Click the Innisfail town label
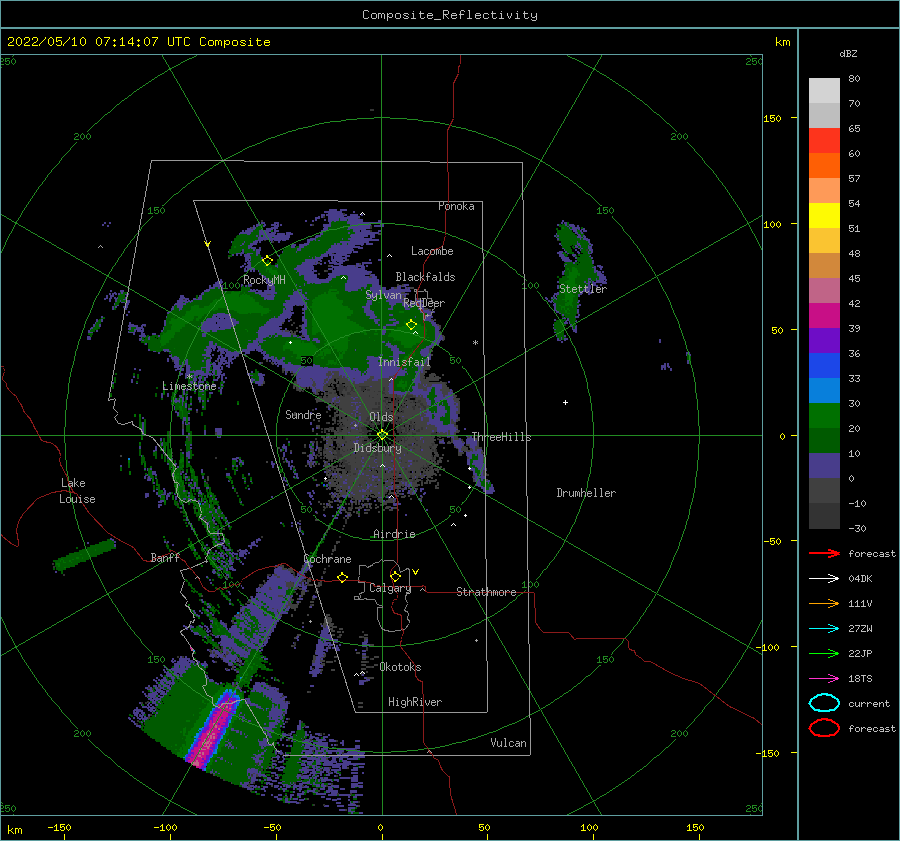Screen dimensions: 900x841 [x=404, y=362]
